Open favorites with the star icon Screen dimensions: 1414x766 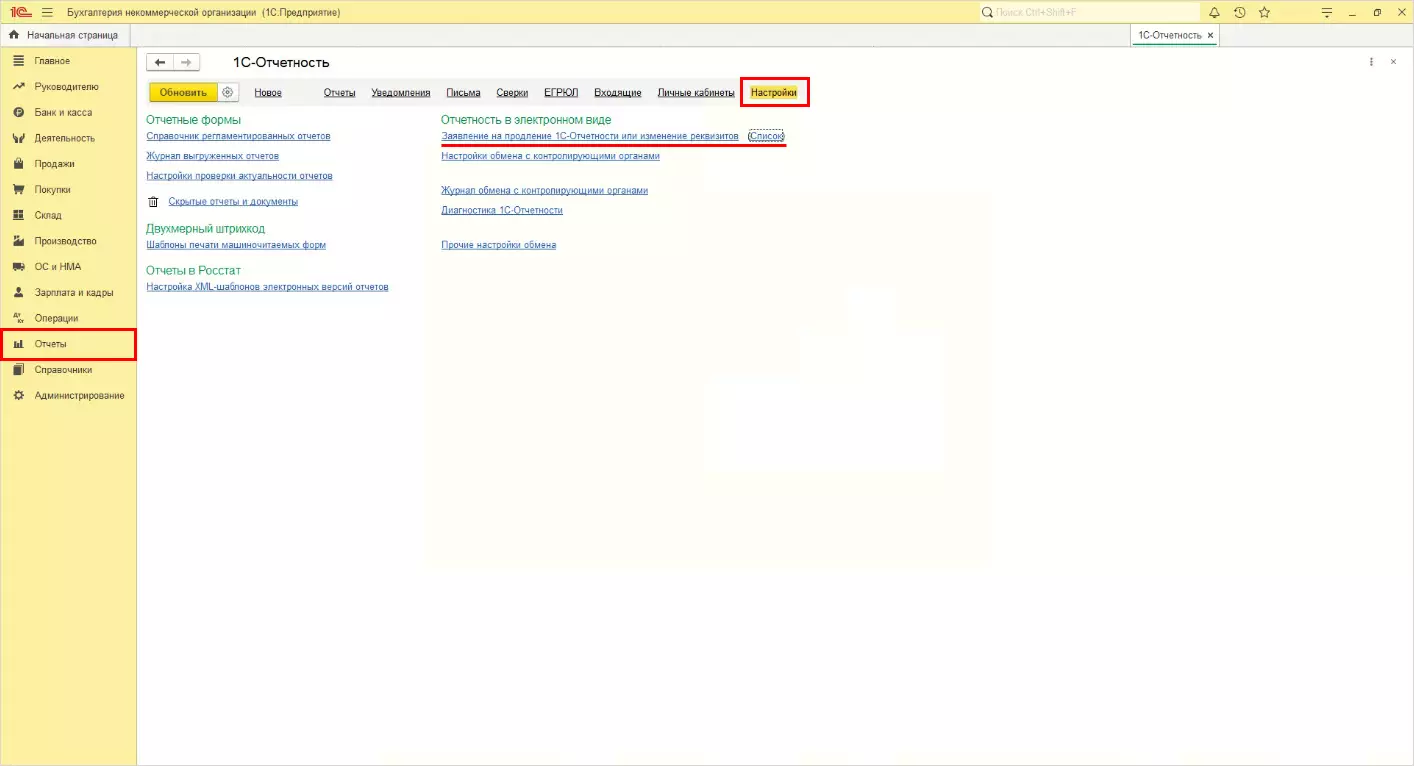pos(1264,12)
